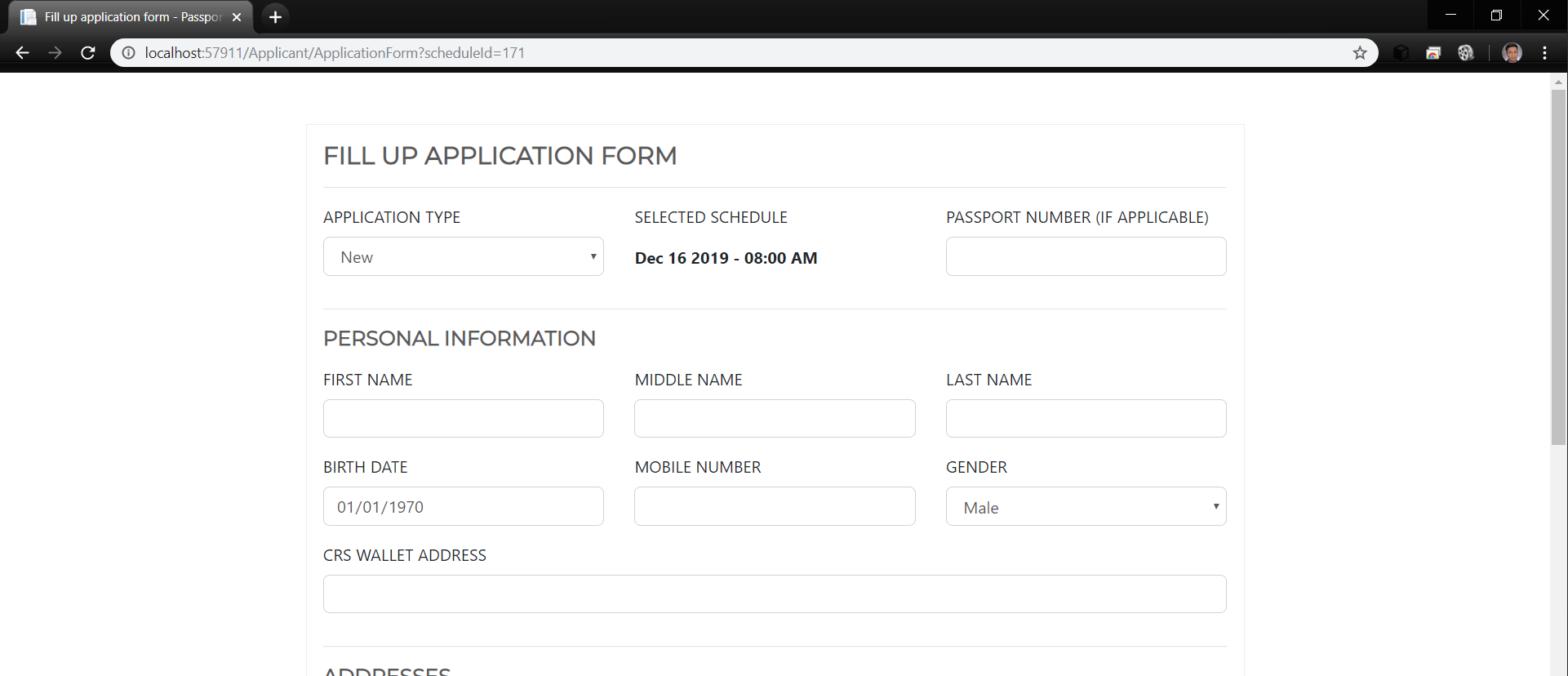The image size is (1568, 676).
Task: Click the FILL UP APPLICATION FORM heading
Action: [500, 155]
